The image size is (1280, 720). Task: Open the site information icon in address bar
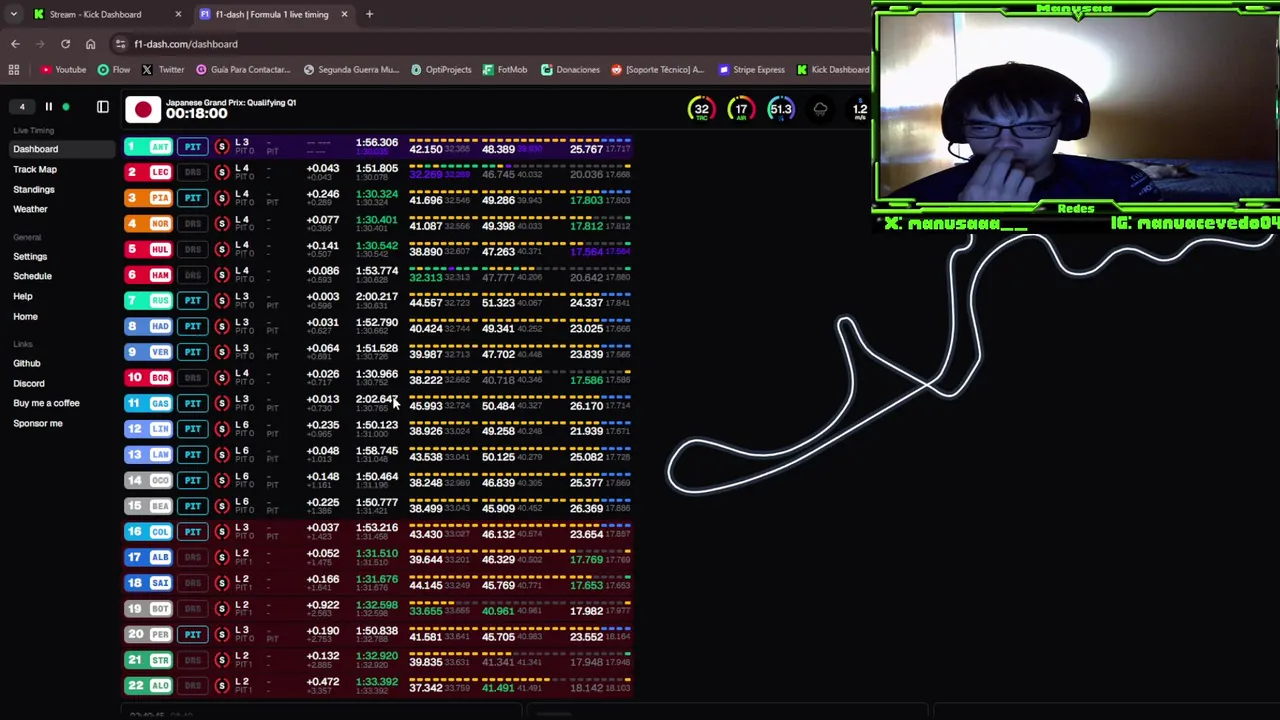point(120,44)
